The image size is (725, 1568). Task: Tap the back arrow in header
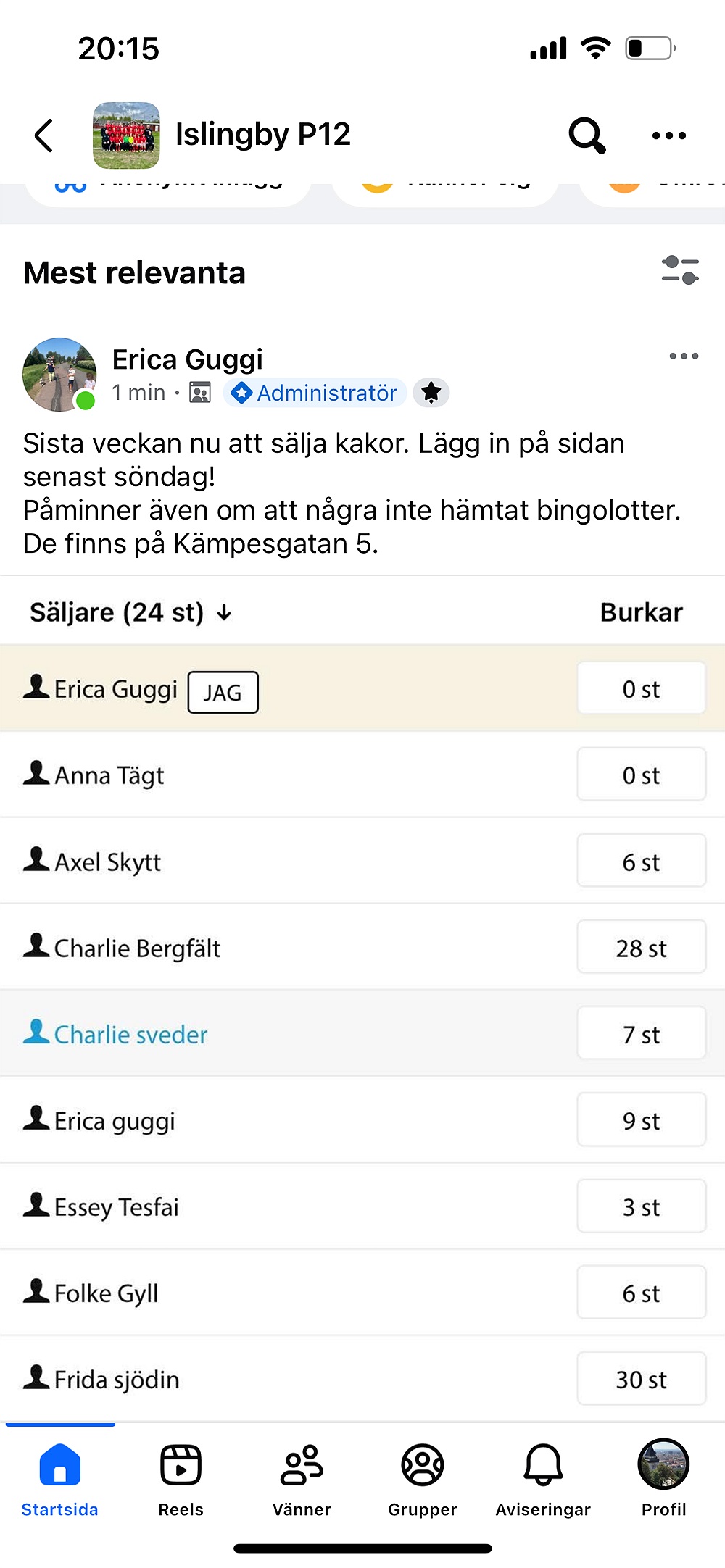tap(44, 135)
